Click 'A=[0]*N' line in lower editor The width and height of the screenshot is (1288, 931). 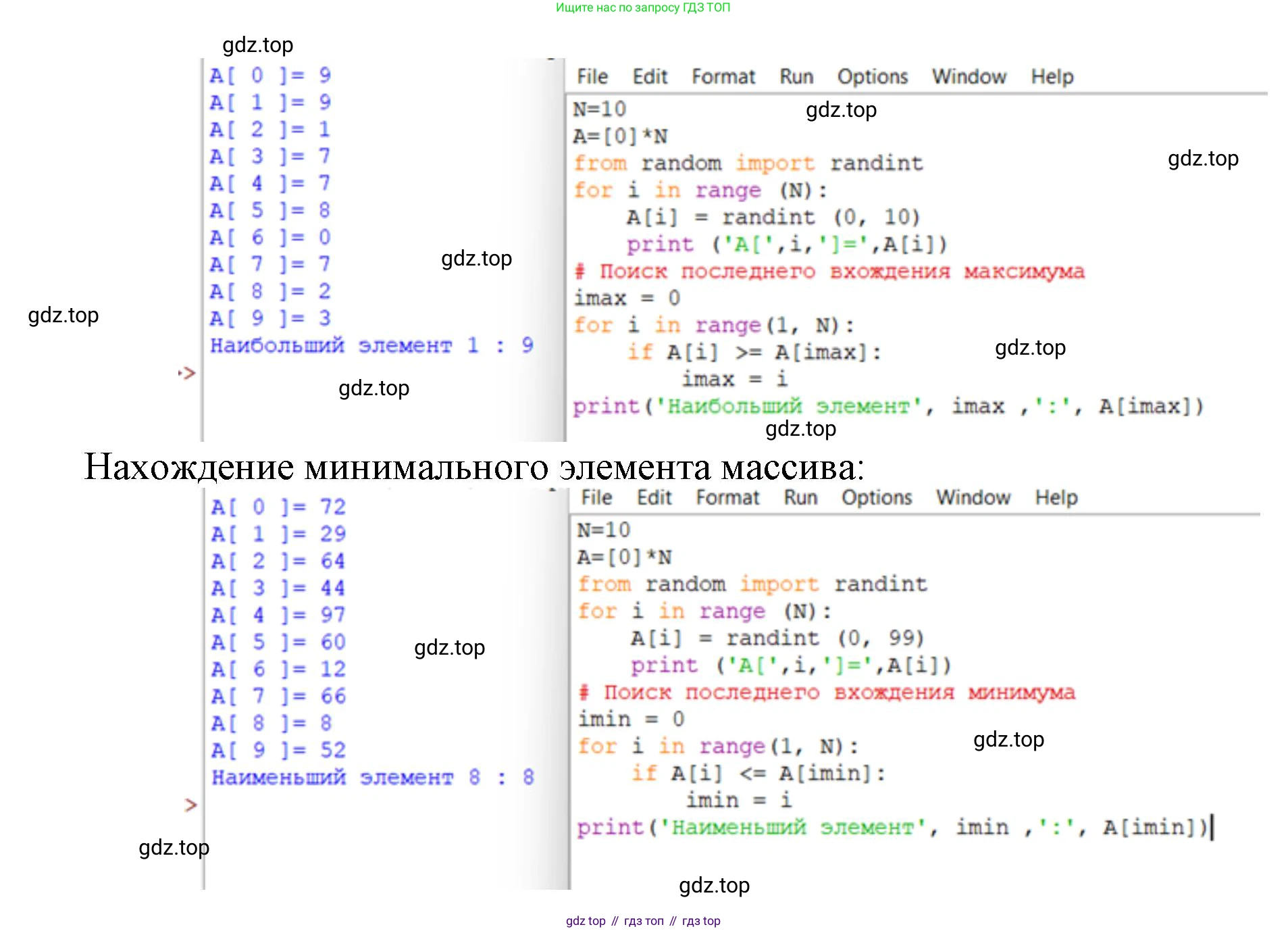tap(625, 557)
